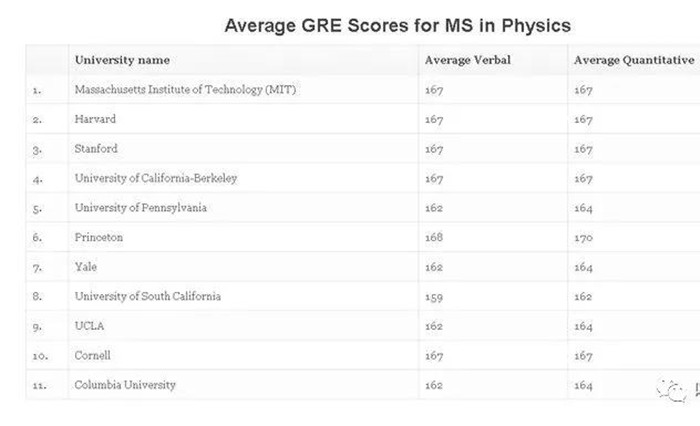The image size is (700, 426).
Task: Click the Cornell university name
Action: 92,355
